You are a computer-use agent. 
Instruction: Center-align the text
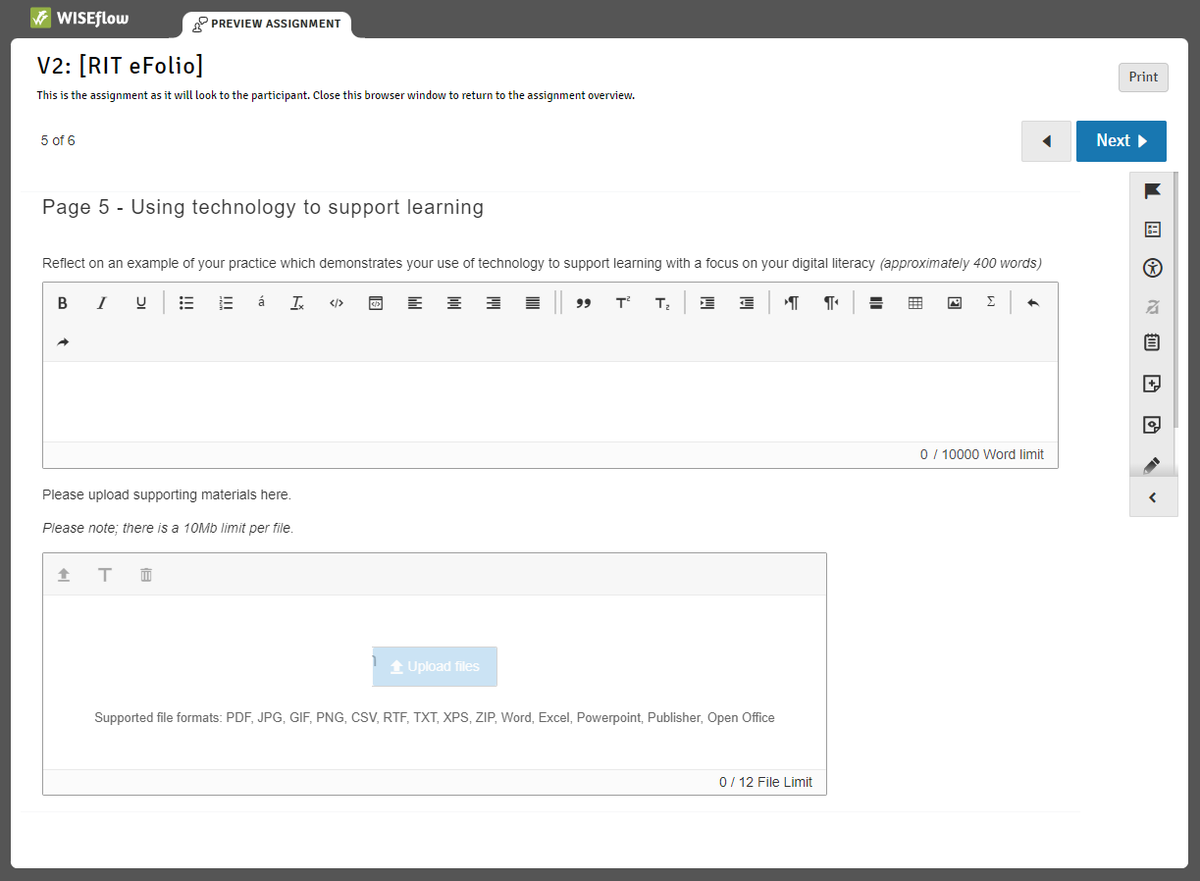(x=454, y=303)
